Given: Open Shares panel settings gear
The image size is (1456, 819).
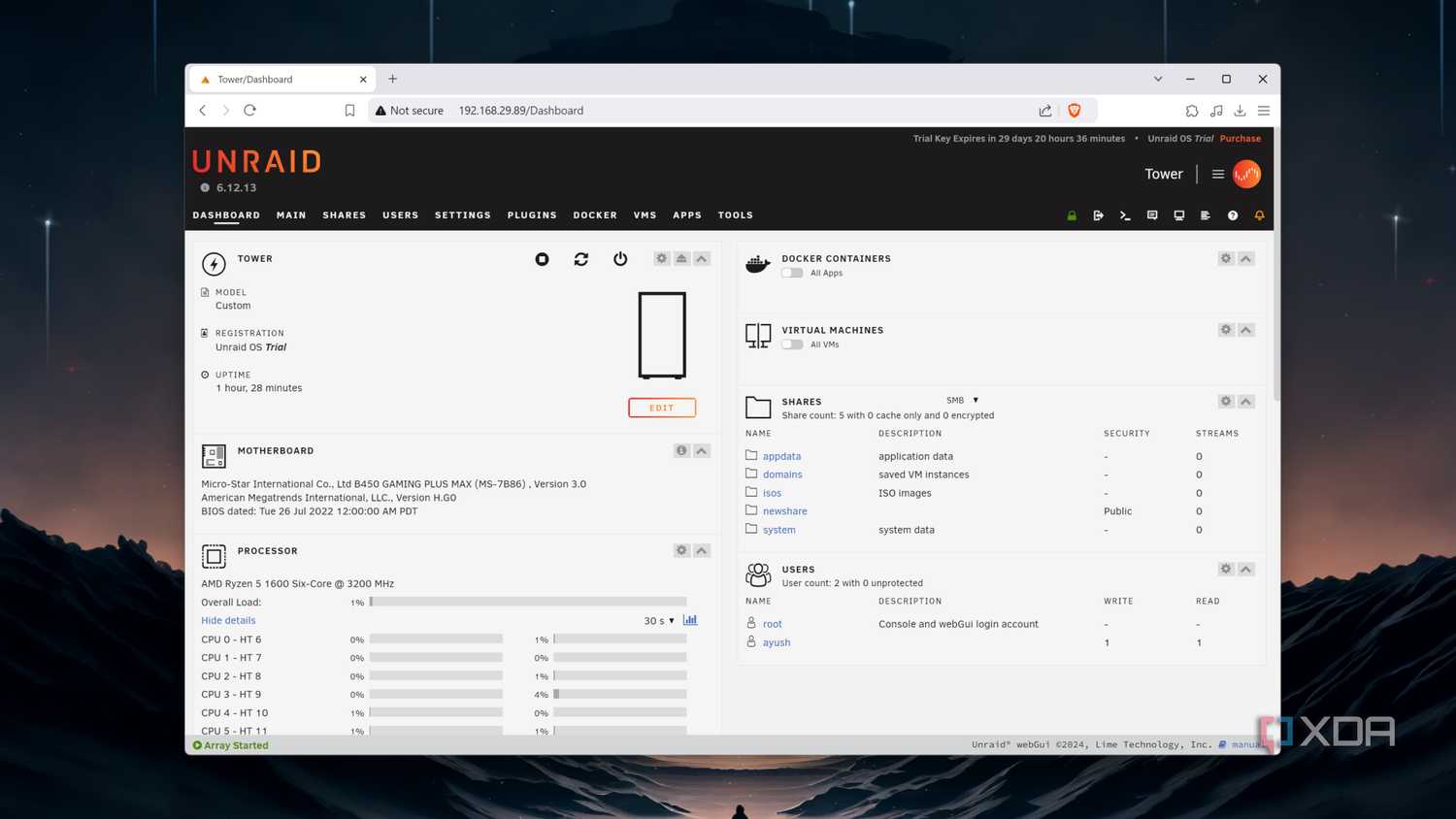Looking at the screenshot, I should pyautogui.click(x=1226, y=401).
